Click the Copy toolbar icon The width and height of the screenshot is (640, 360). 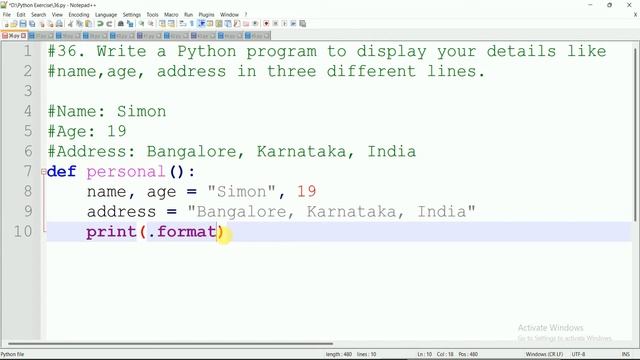79,24
